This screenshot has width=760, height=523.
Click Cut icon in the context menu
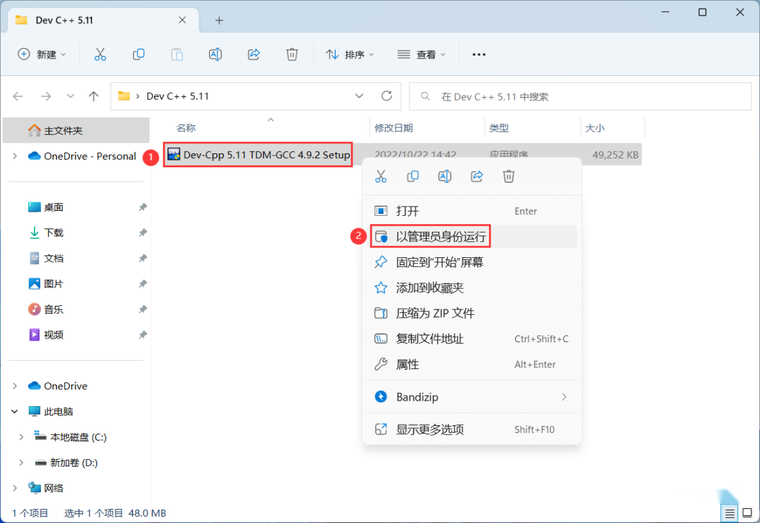coord(381,176)
